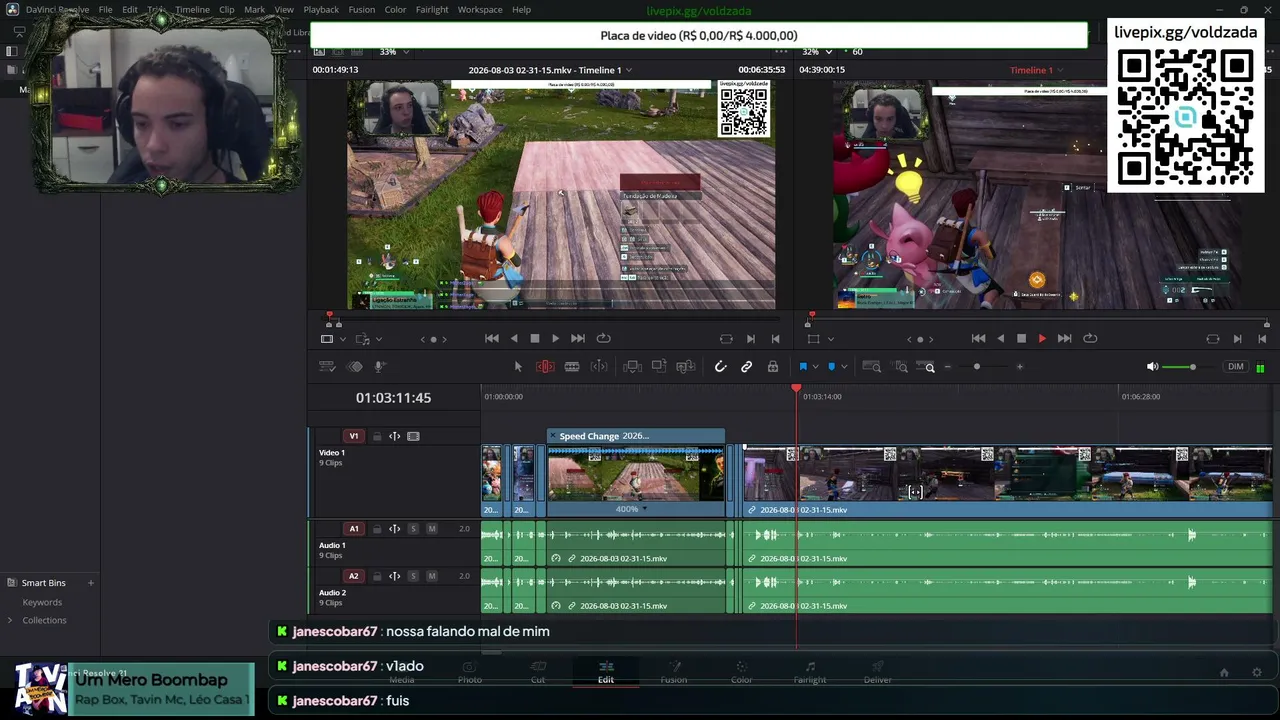
Task: Open the marker color dropdown arrow
Action: pyautogui.click(x=844, y=367)
